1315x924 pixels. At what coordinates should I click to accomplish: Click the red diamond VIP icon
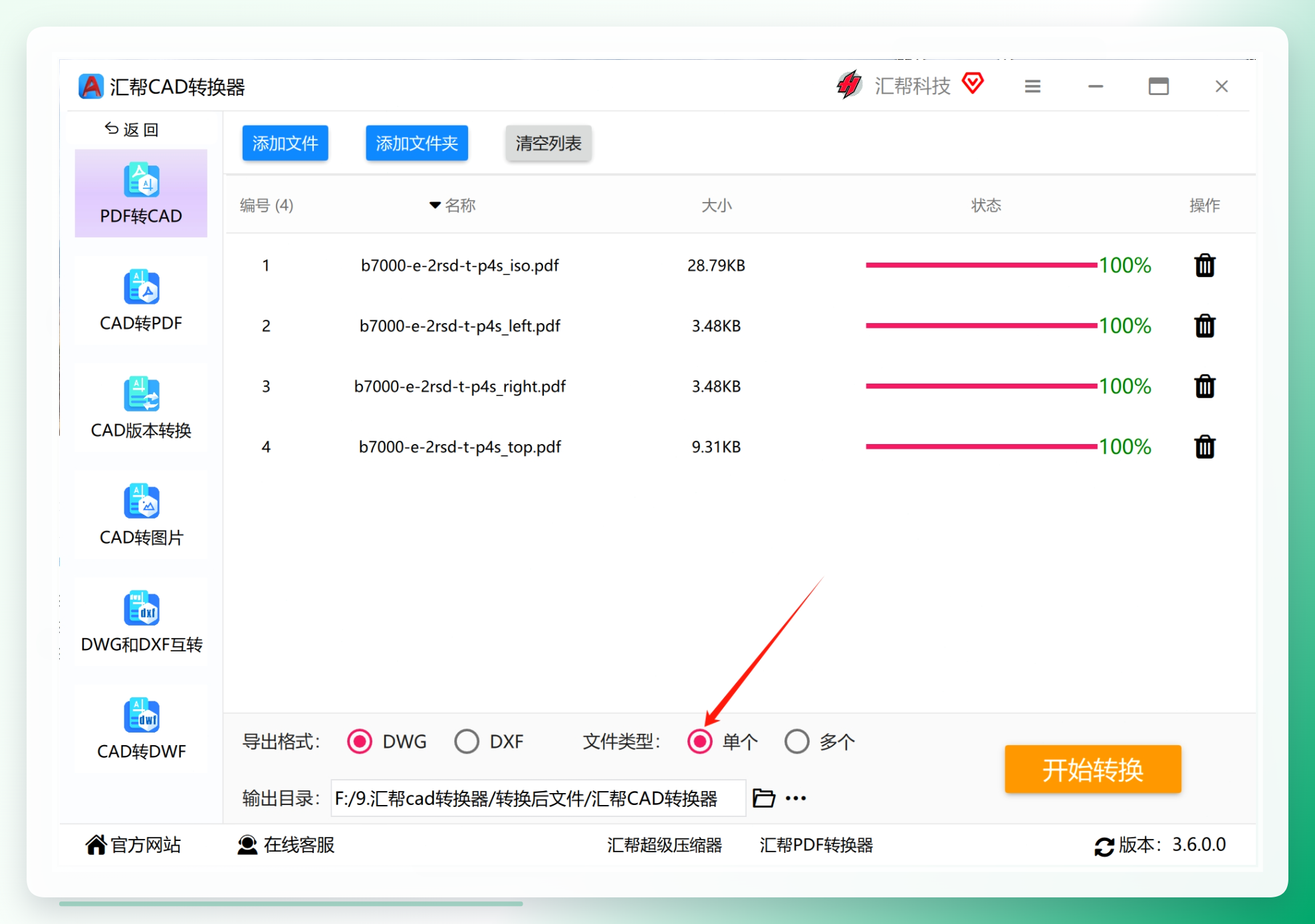[973, 83]
